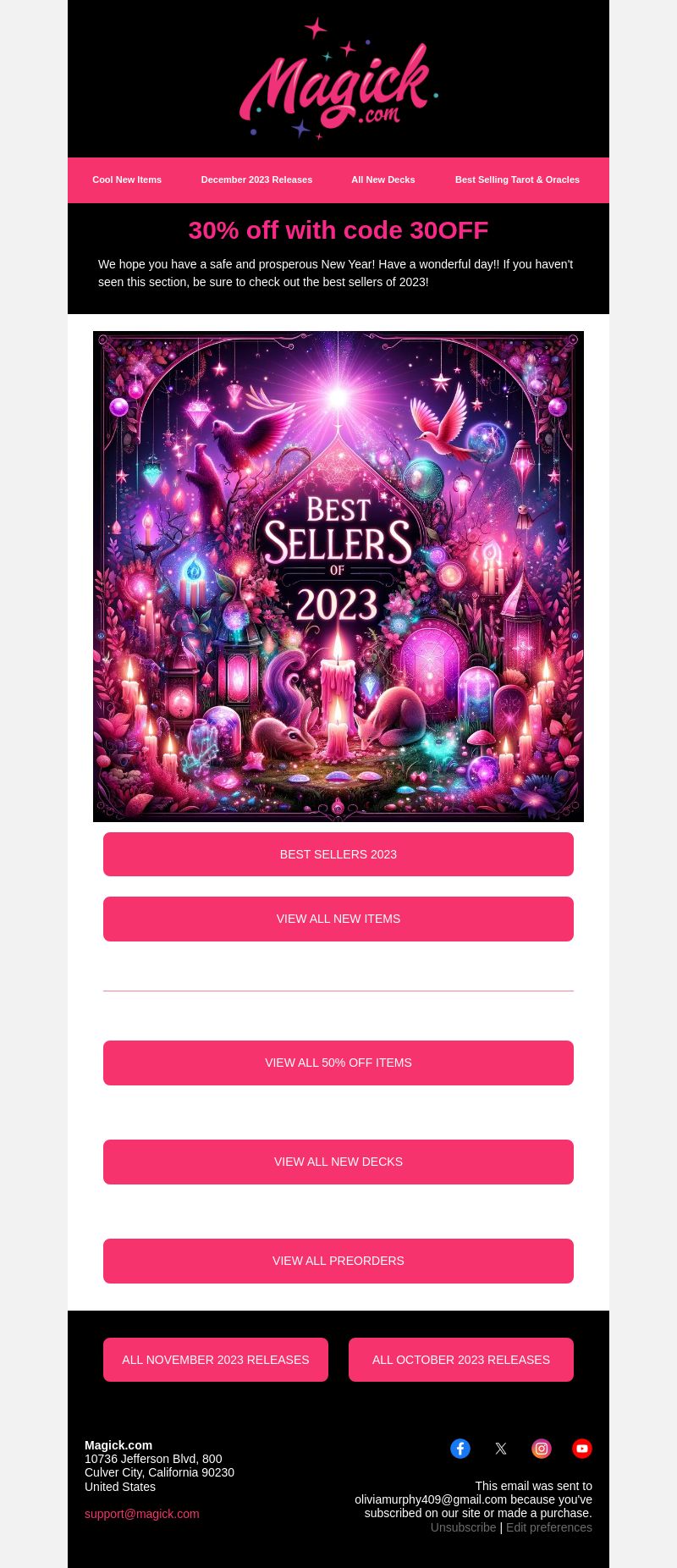Open the X (Twitter) social icon
Screen dimensions: 677x1568
501,1449
